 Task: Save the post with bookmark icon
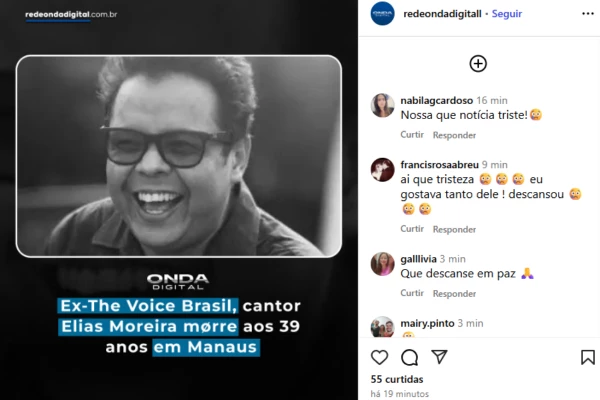[x=588, y=357]
